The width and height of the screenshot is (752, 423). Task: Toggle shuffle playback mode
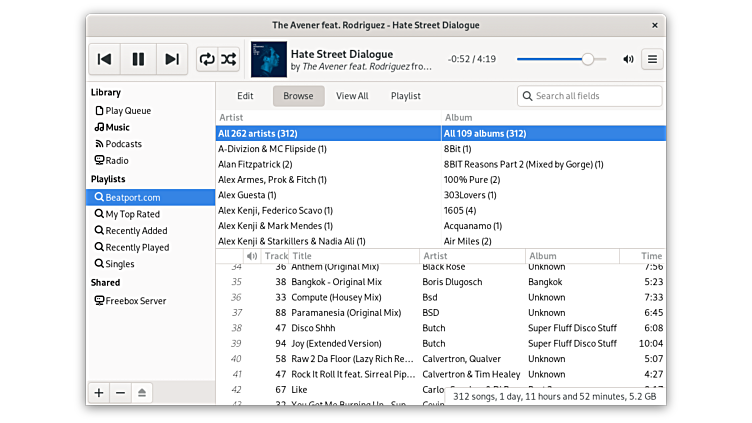[230, 59]
